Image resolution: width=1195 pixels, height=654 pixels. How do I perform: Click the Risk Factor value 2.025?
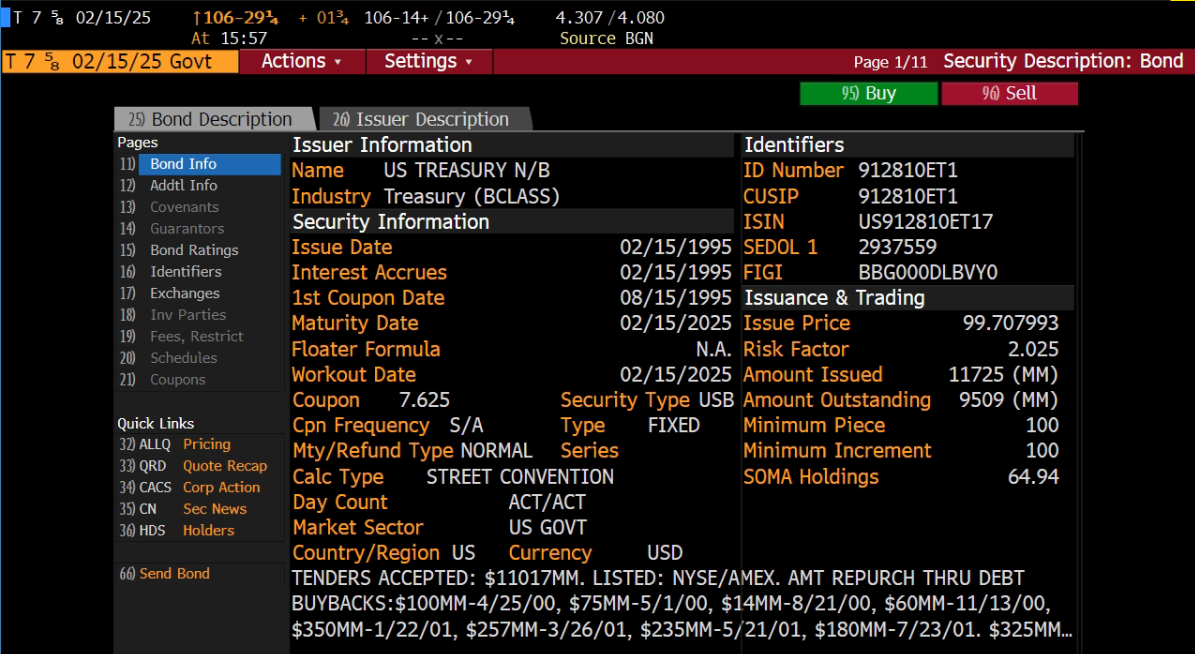click(1033, 349)
